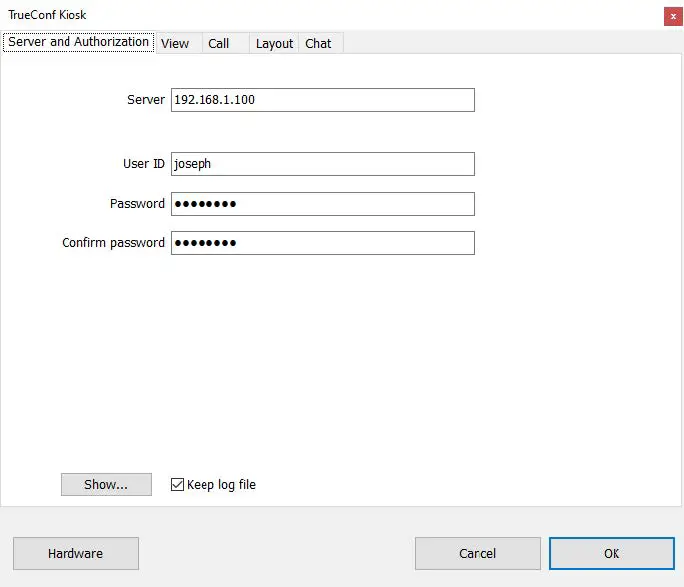Viewport: 684px width, 587px height.
Task: Close the TrueConf Kiosk window
Action: [x=673, y=17]
